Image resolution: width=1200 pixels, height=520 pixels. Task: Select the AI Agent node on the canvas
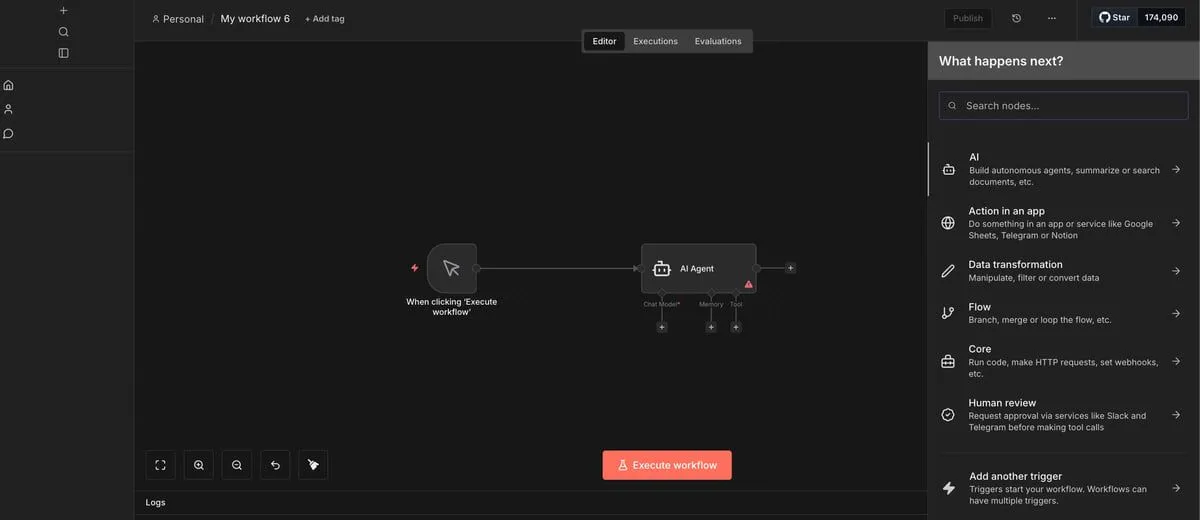coord(698,268)
